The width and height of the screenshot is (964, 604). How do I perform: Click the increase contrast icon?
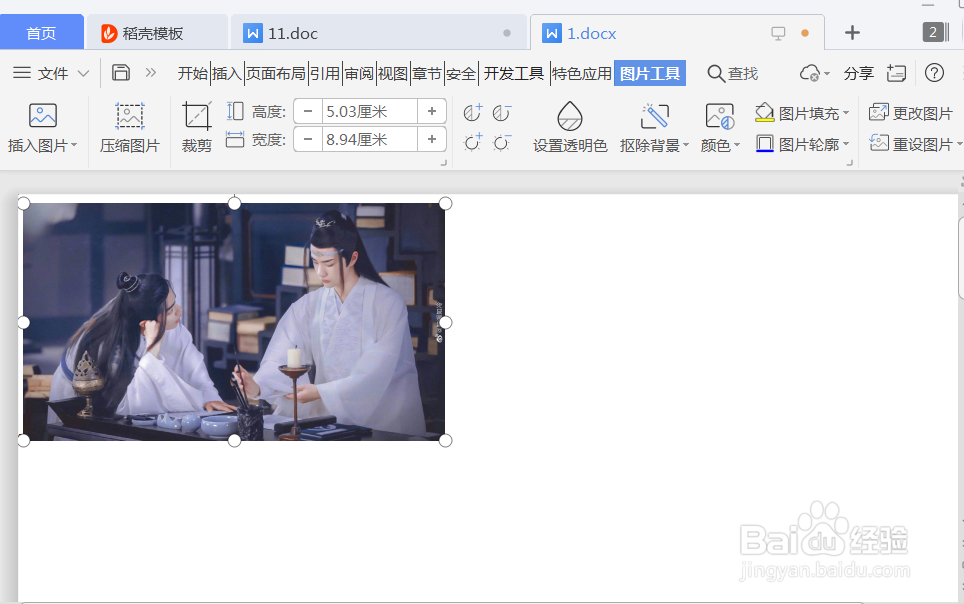[473, 113]
